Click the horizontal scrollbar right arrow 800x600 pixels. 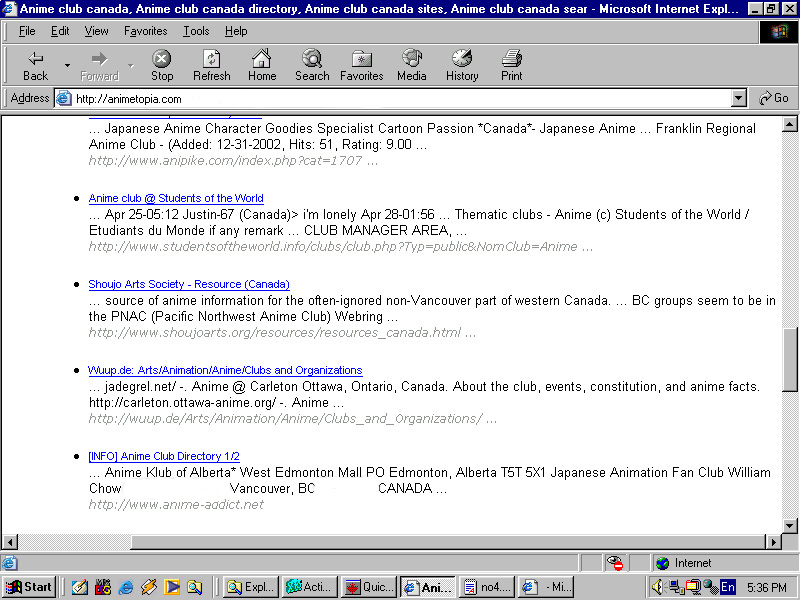click(x=774, y=541)
